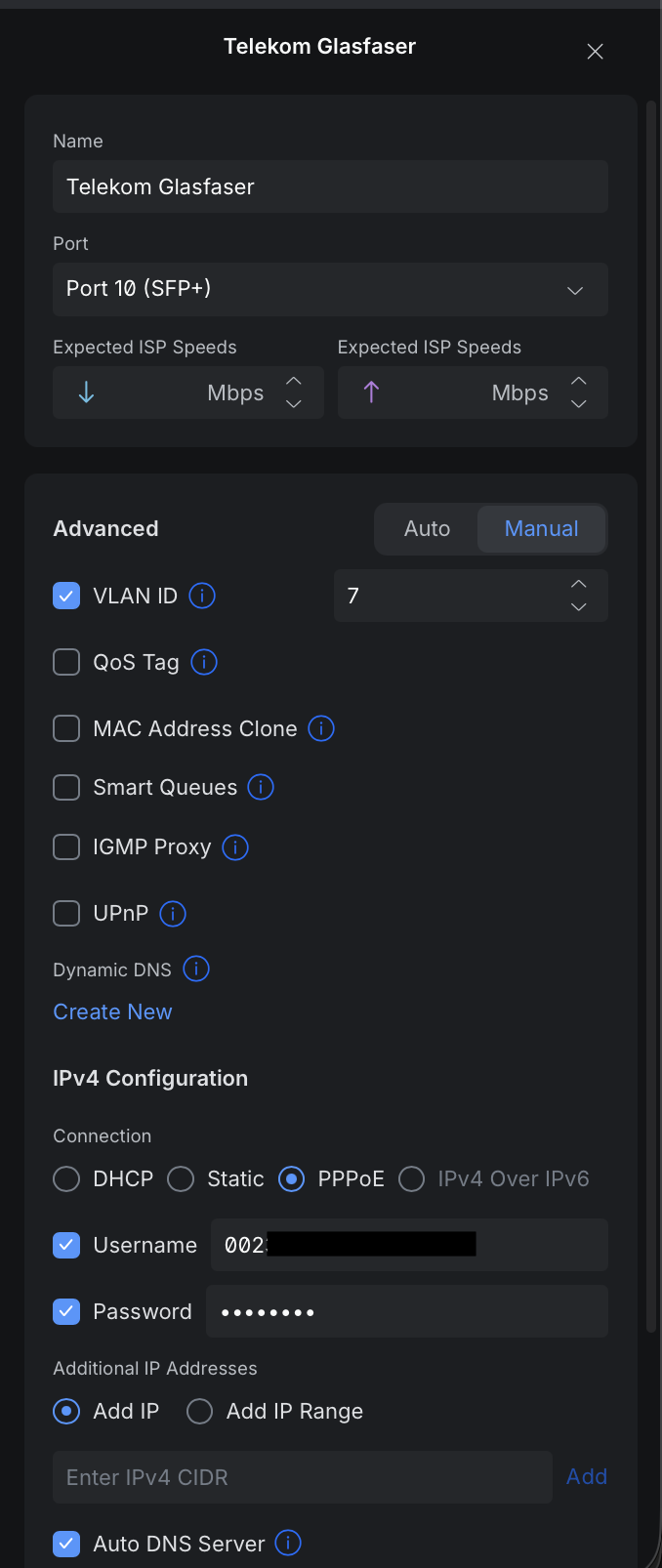Show UPnP info tooltip
662x1568 pixels.
coord(172,913)
